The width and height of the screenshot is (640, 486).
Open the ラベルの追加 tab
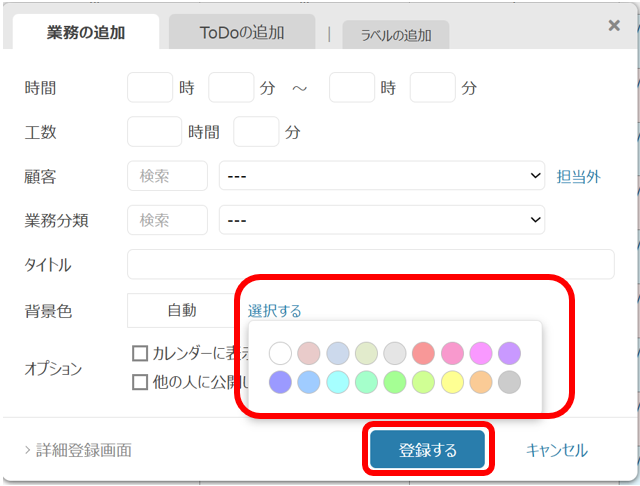395,35
